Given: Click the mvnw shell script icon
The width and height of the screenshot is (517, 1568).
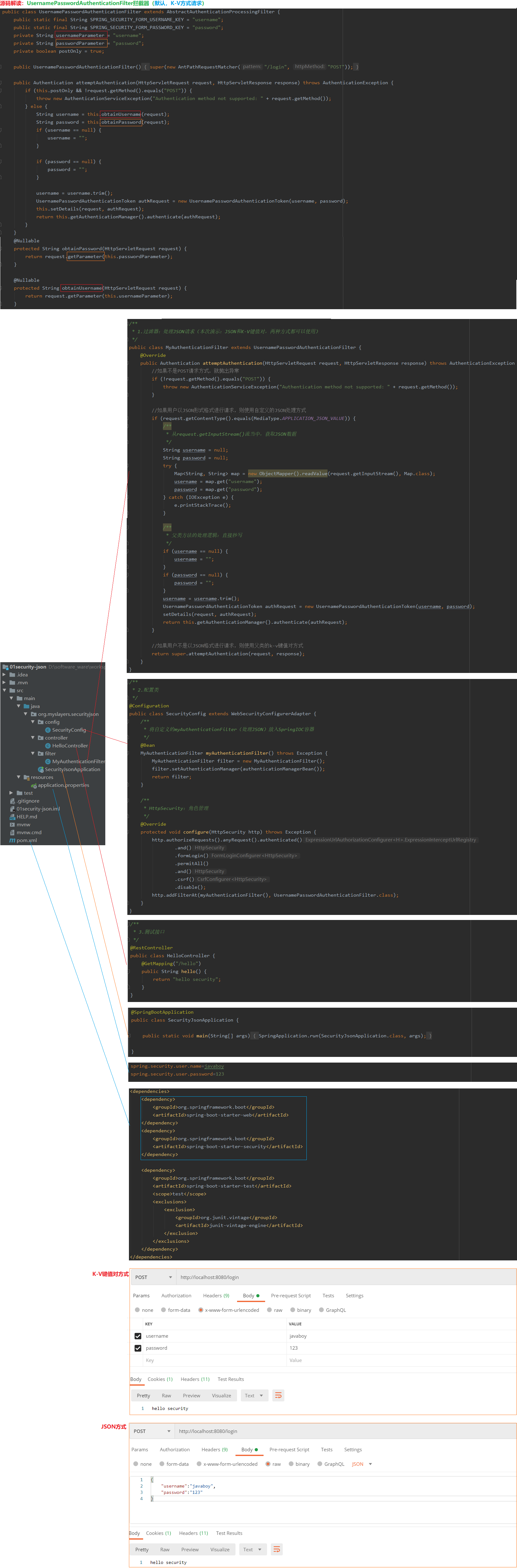Looking at the screenshot, I should pos(12,825).
